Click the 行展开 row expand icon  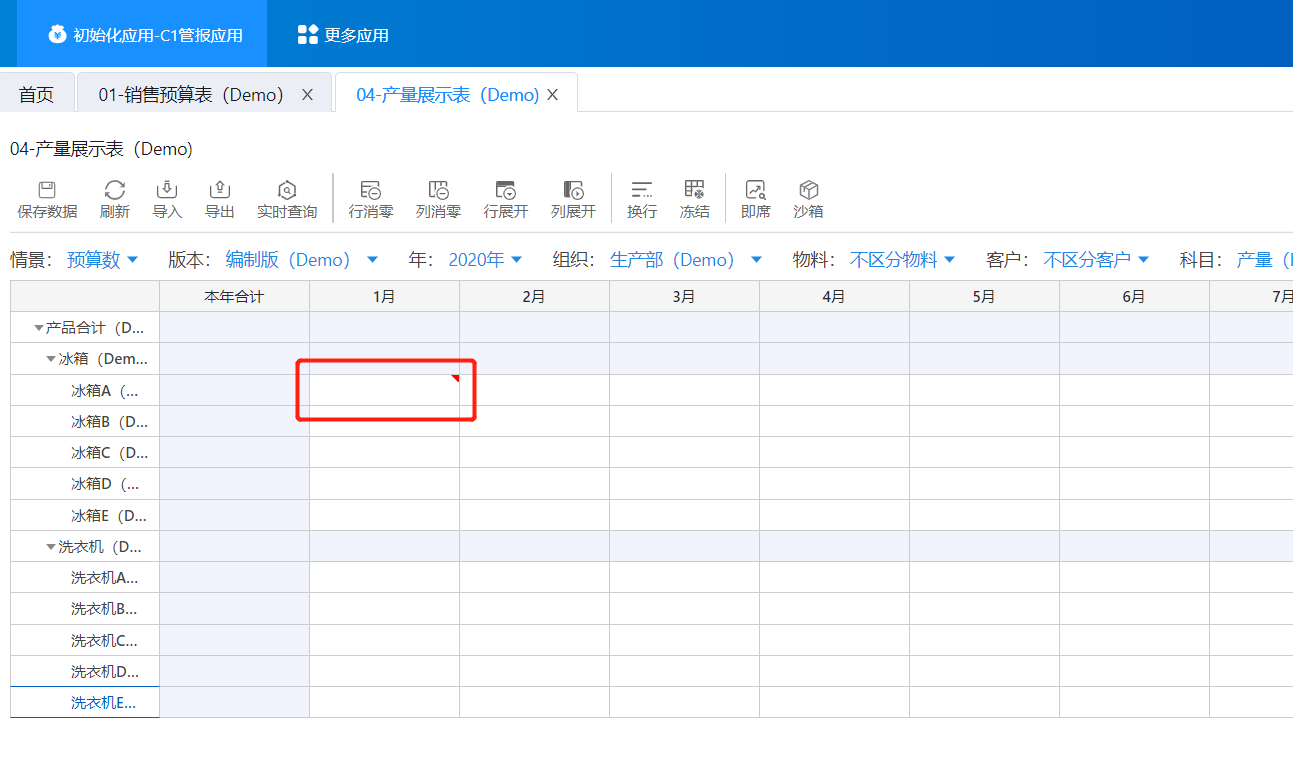(x=505, y=190)
